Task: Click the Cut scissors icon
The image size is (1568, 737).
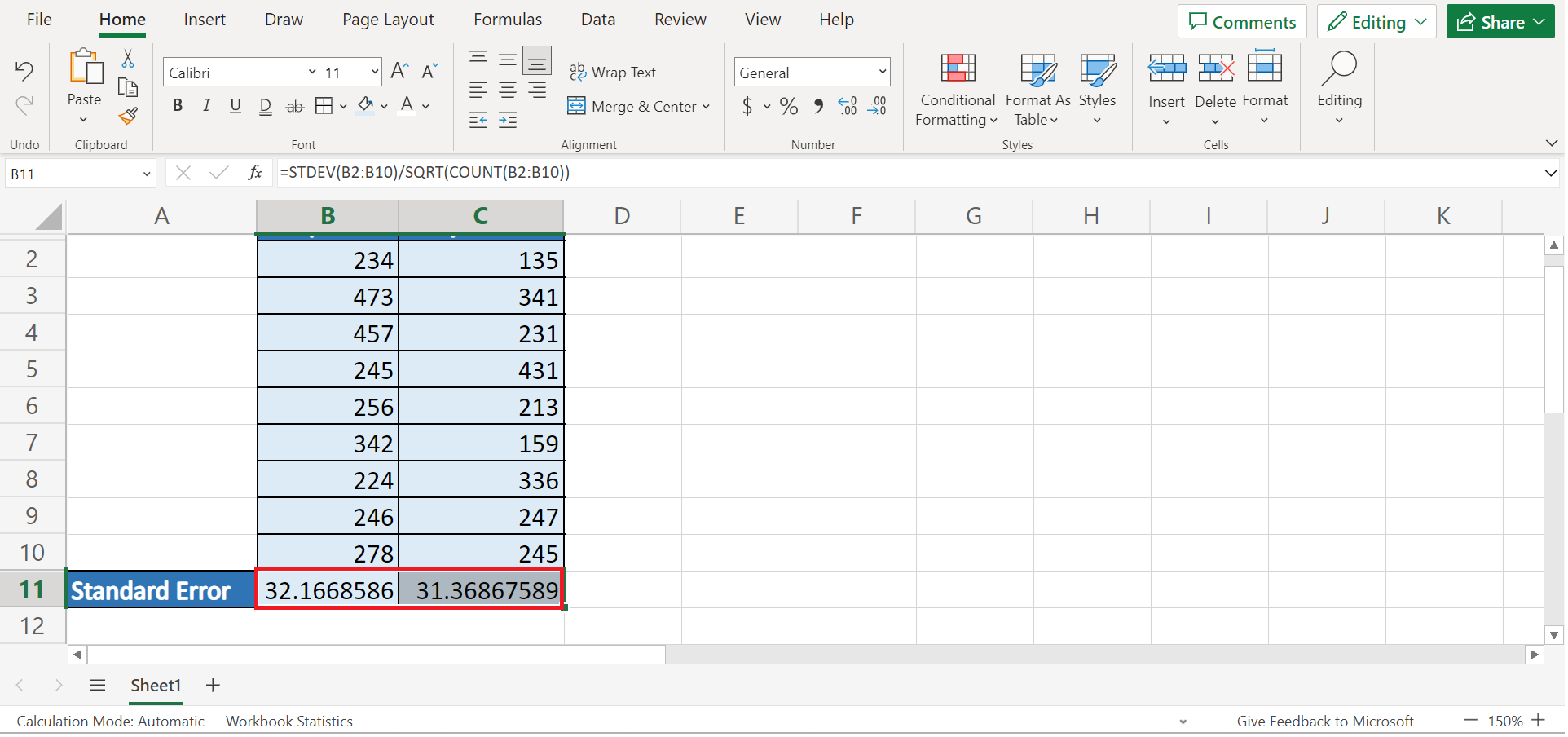Action: (x=128, y=59)
